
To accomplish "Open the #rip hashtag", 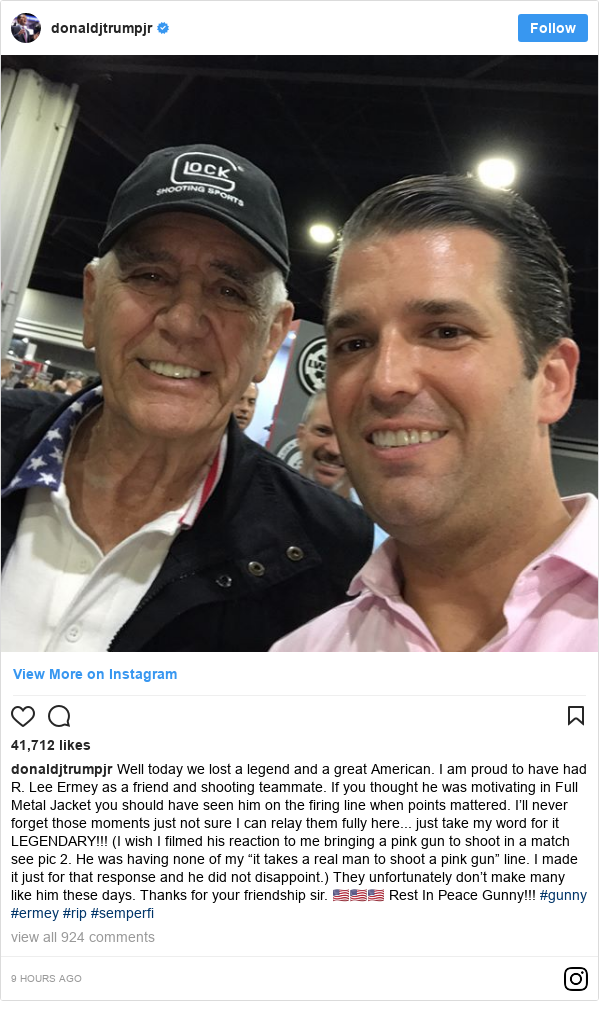I will click(x=74, y=913).
